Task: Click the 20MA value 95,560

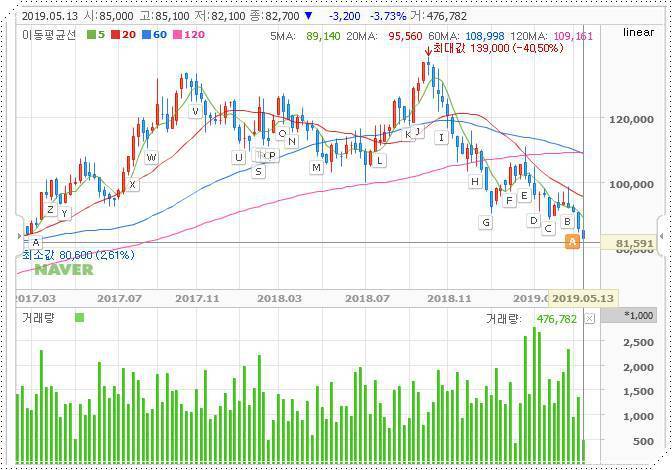Action: point(405,36)
